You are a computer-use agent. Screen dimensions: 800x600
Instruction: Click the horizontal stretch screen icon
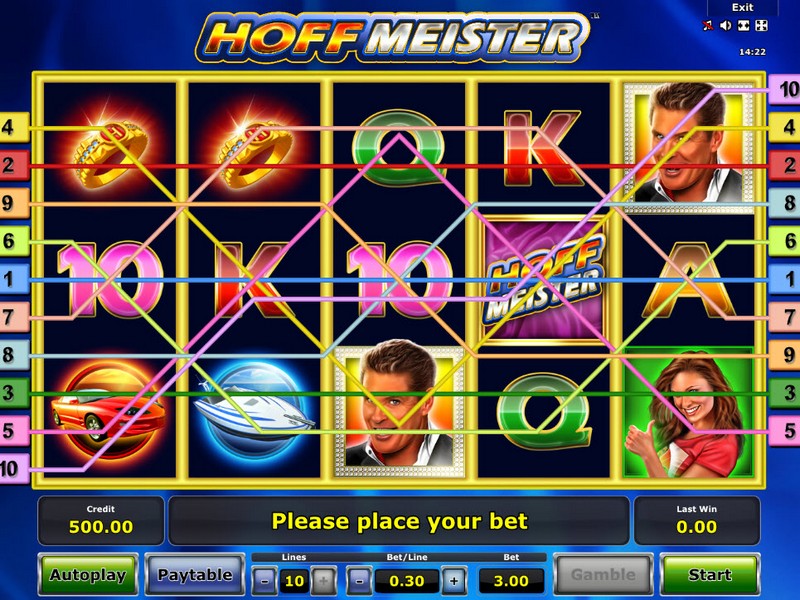(x=743, y=25)
